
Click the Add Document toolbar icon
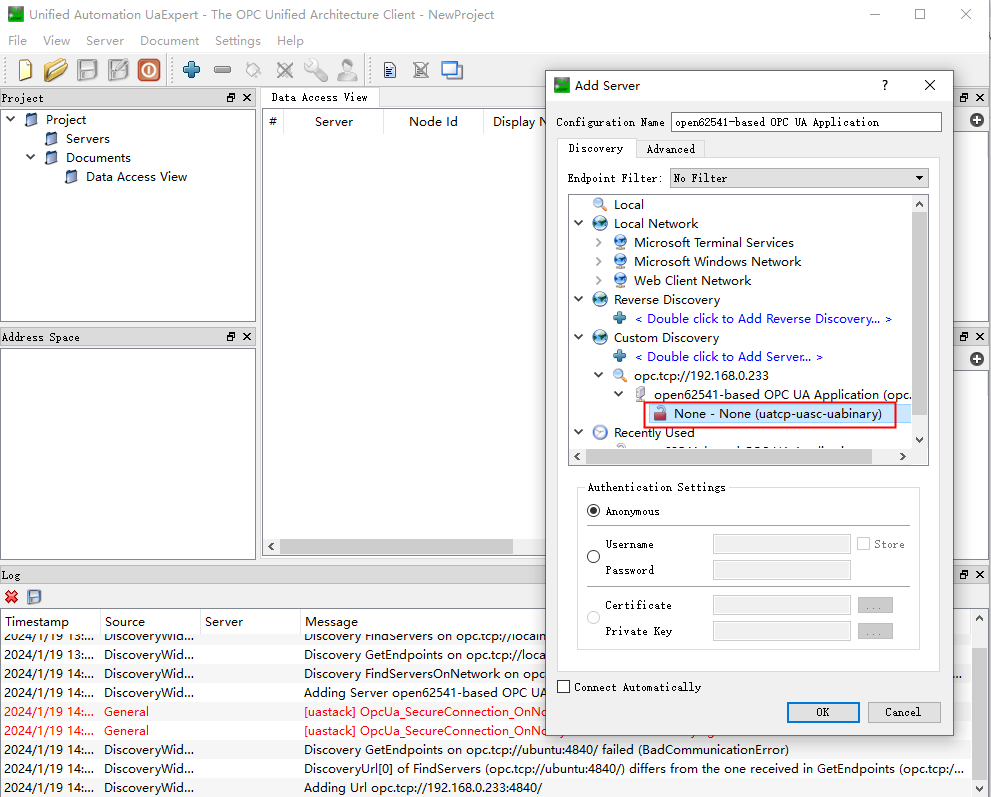pyautogui.click(x=390, y=70)
